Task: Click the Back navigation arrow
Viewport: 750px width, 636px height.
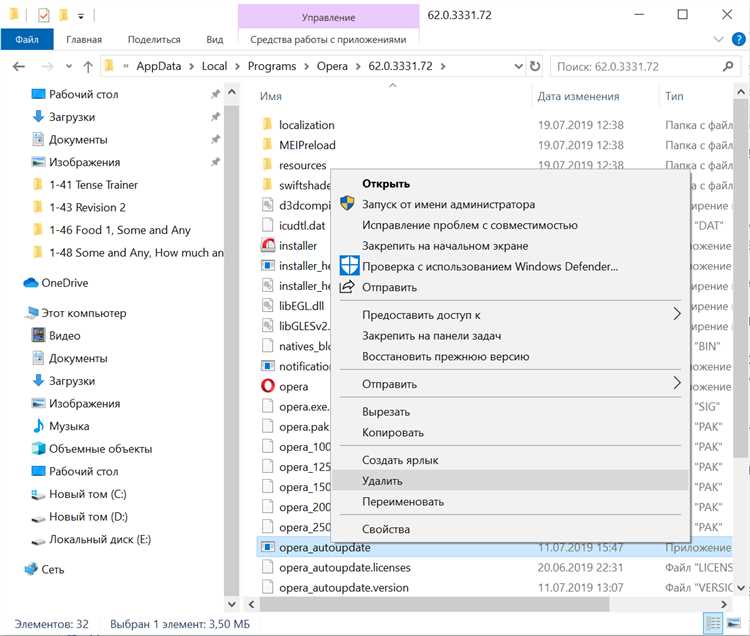Action: point(19,66)
